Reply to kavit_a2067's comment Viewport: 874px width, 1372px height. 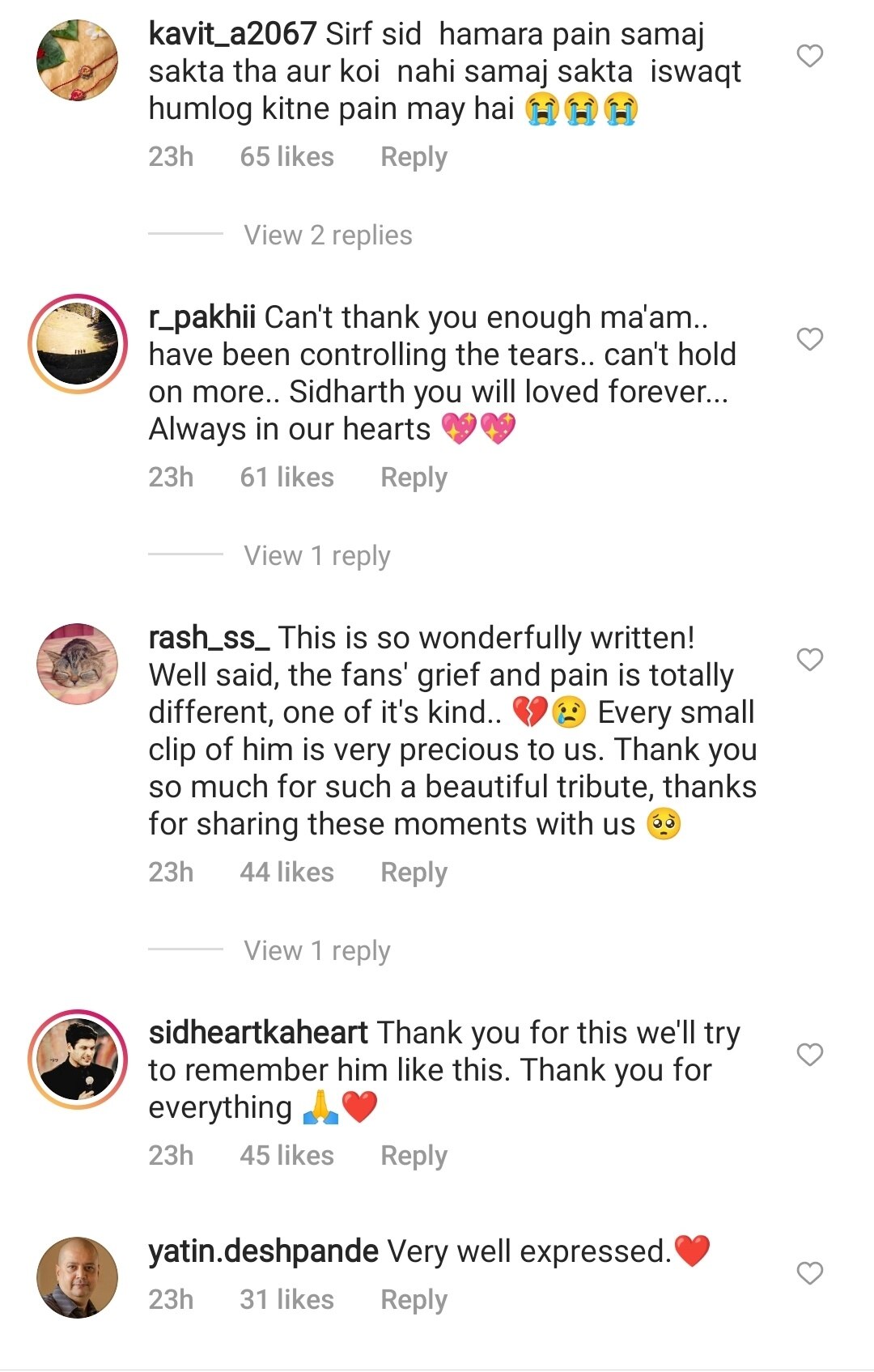[414, 157]
